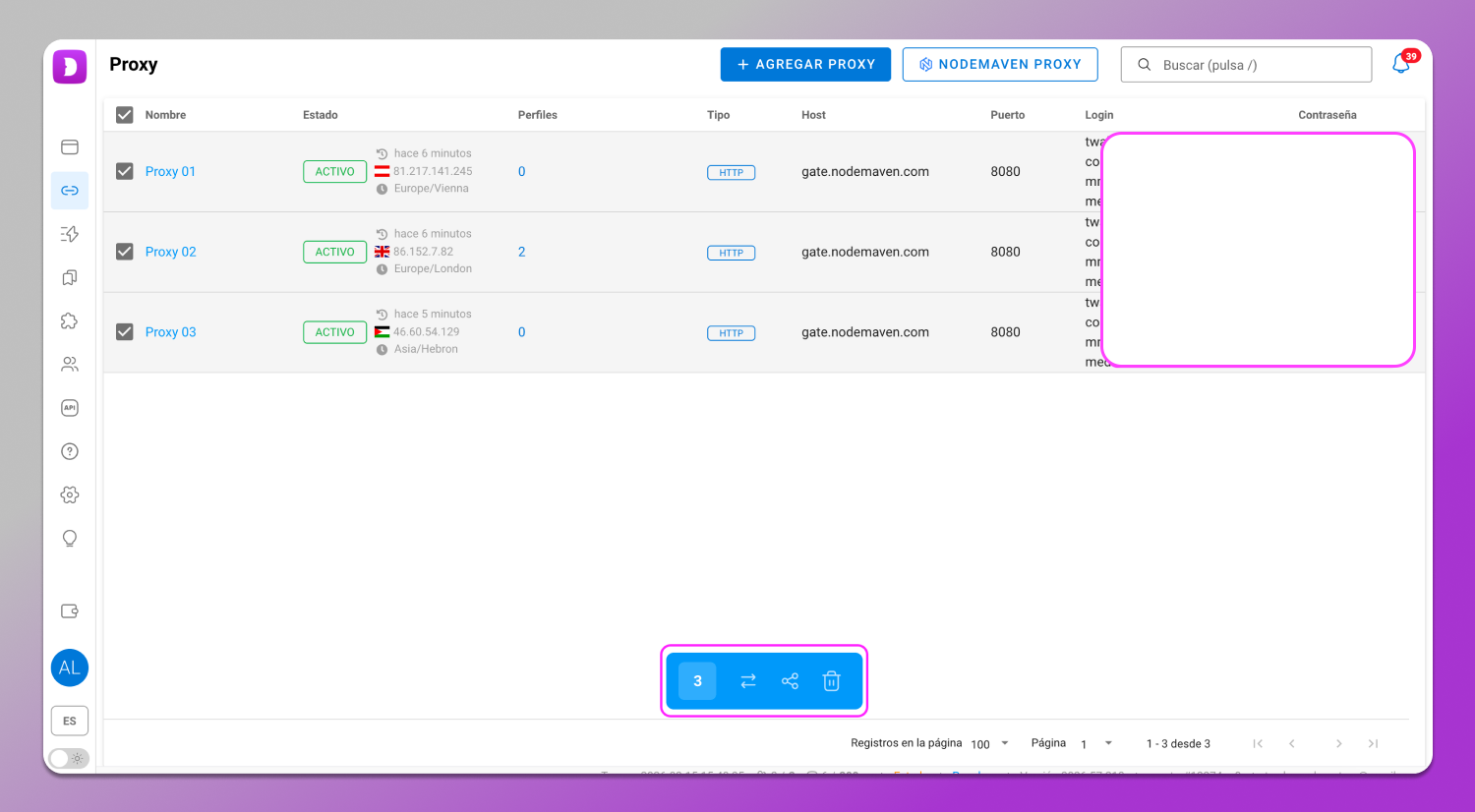This screenshot has width=1475, height=812.
Task: Uncheck the Proxy 03 row checkbox
Action: click(124, 331)
